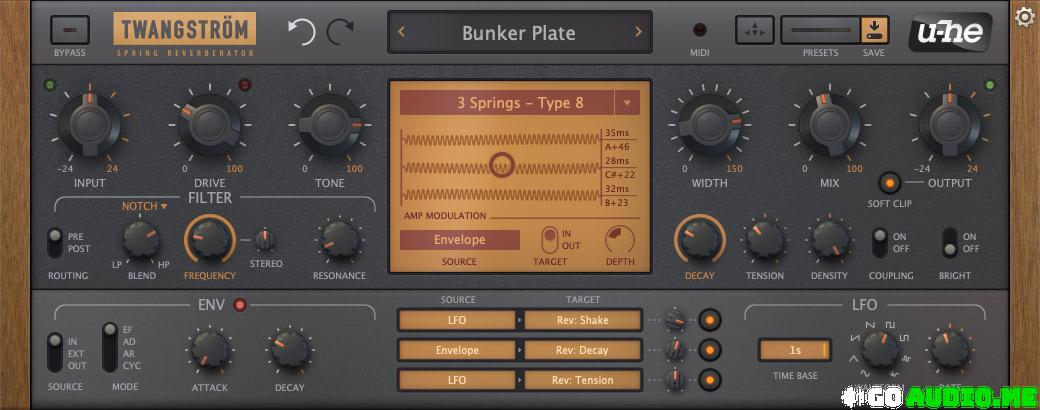Click the Rev: Shake amount knob

675,320
